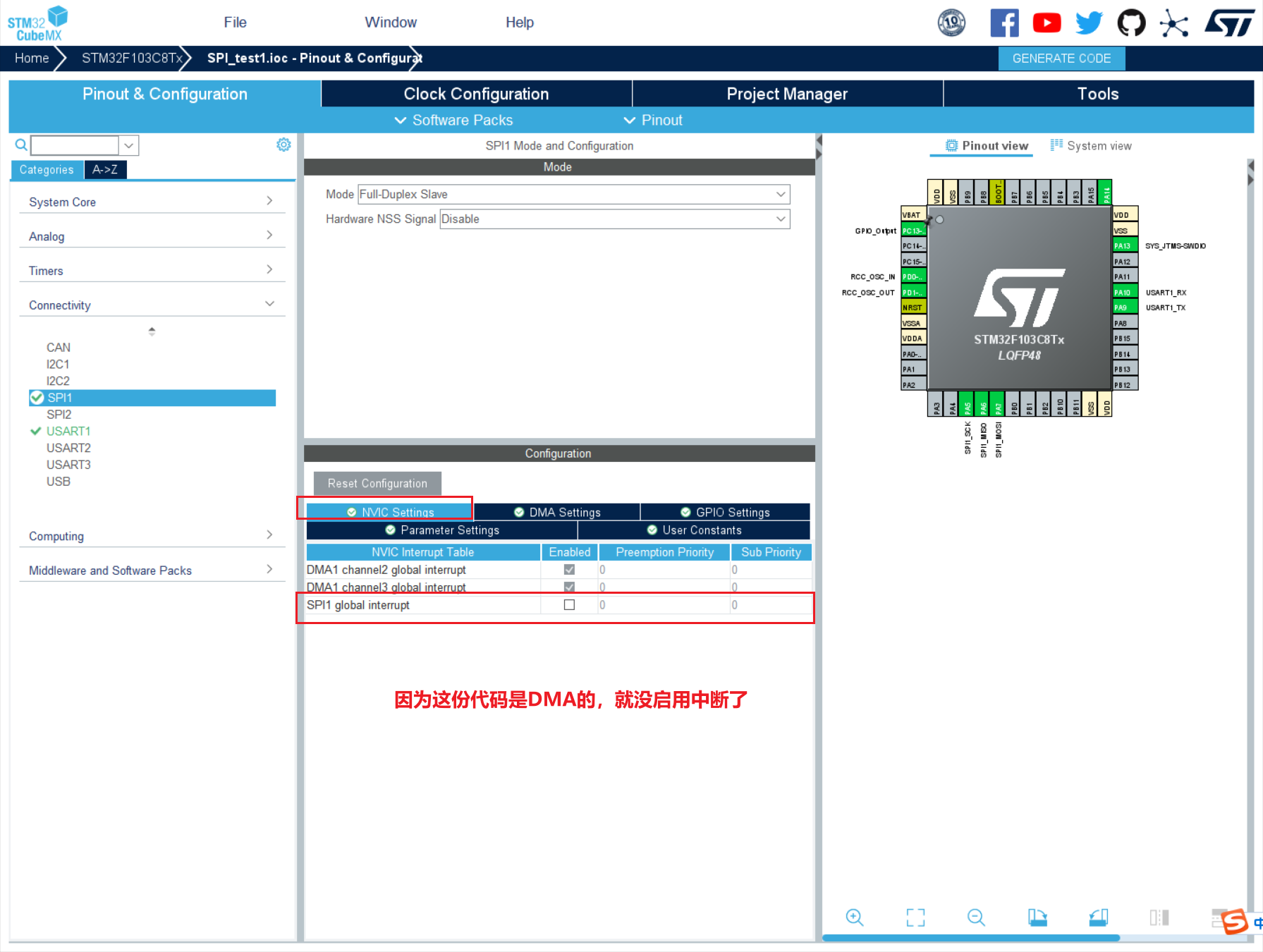Open the Twitter icon link
The height and width of the screenshot is (952, 1263).
tap(1089, 23)
